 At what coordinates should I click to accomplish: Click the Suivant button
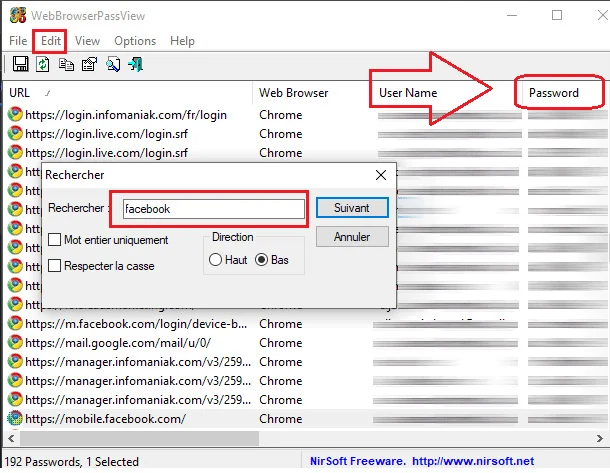[x=352, y=208]
